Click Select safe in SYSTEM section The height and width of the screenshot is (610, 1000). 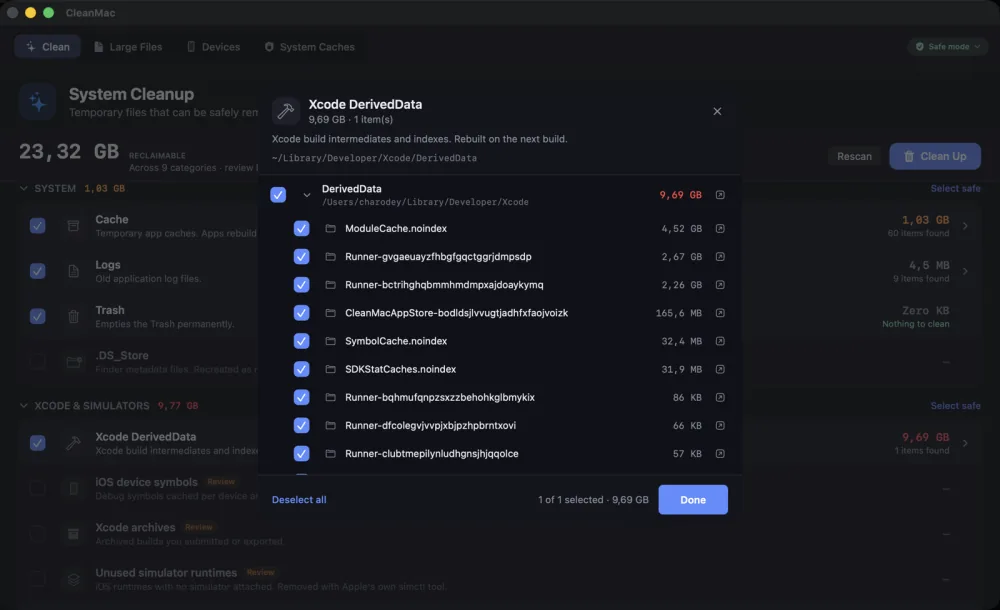(955, 188)
